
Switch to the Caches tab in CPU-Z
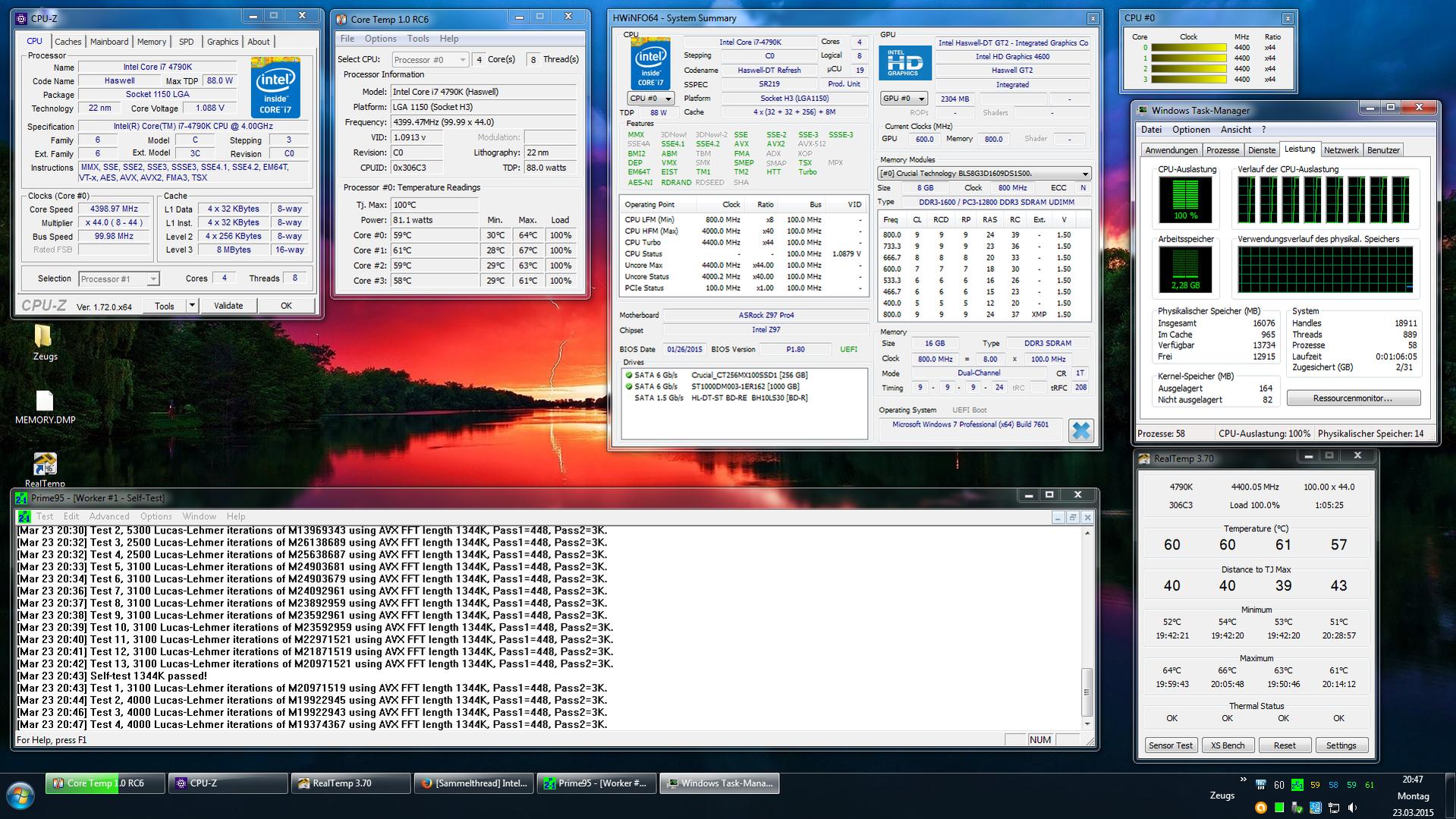(x=68, y=42)
